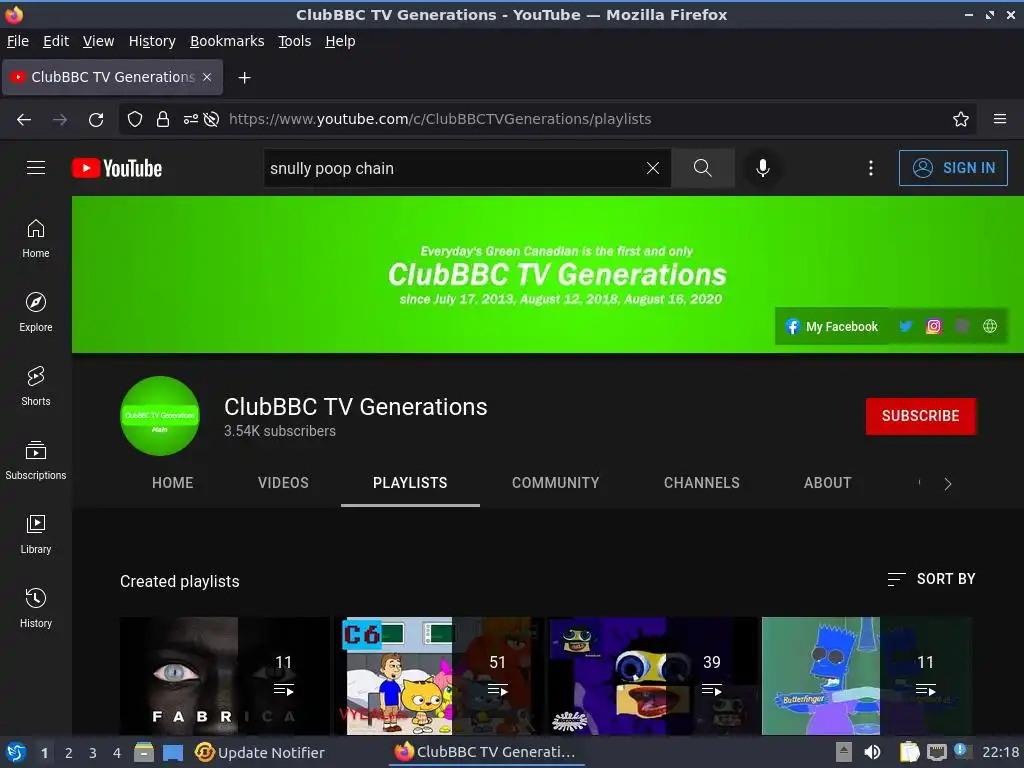Switch to VIDEOS tab
The image size is (1024, 768).
pyautogui.click(x=283, y=483)
